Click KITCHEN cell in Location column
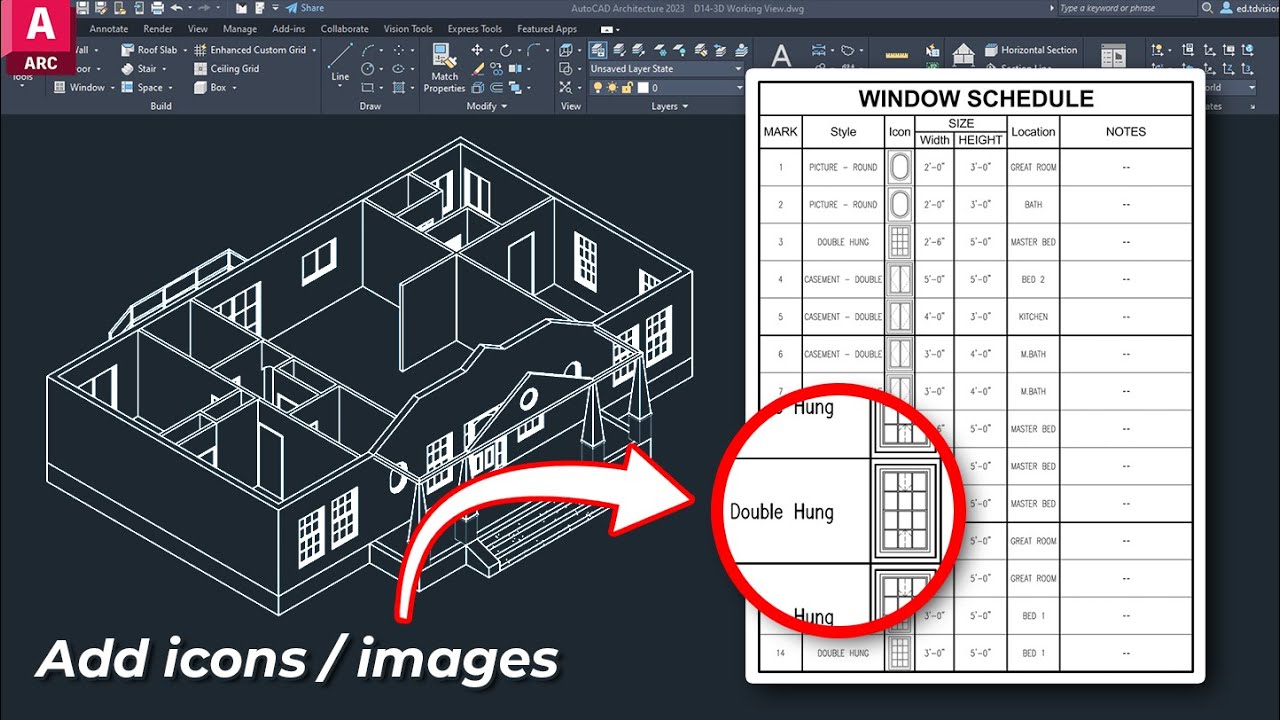The height and width of the screenshot is (720, 1280). pyautogui.click(x=1033, y=317)
